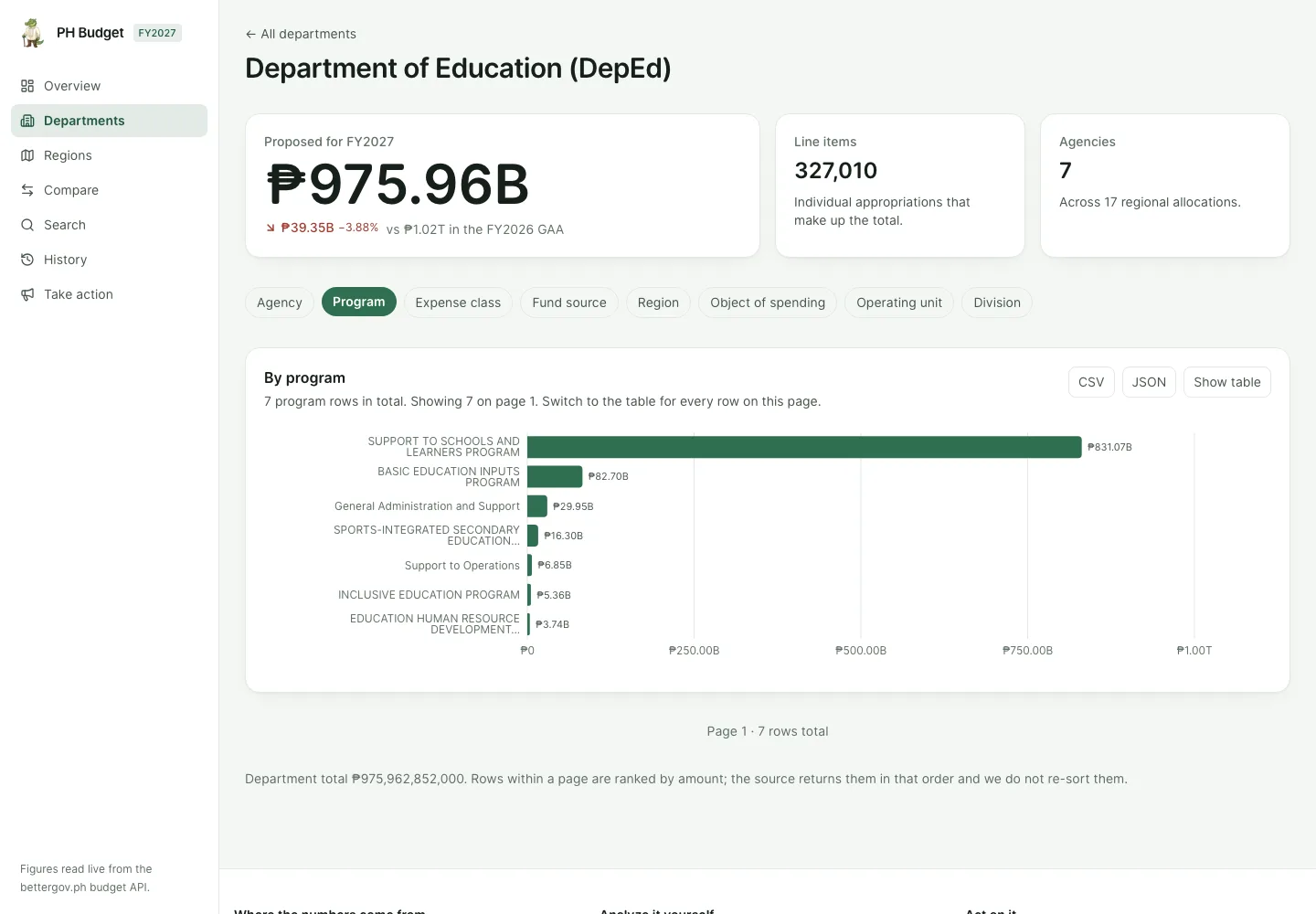Click the ₱1.00T axis label
Screen dimensions: 1316x914
coord(1194,651)
